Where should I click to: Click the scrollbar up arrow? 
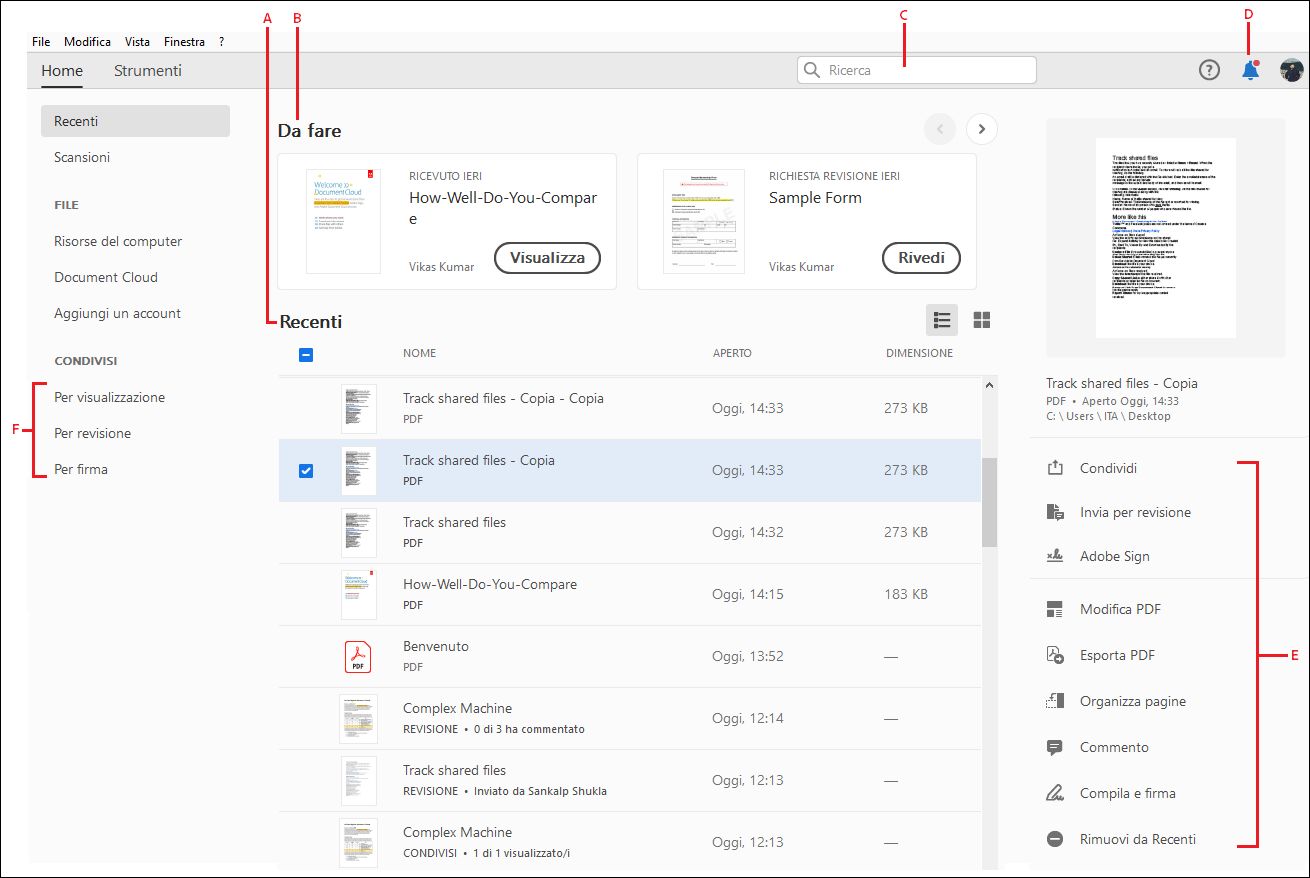coord(990,385)
